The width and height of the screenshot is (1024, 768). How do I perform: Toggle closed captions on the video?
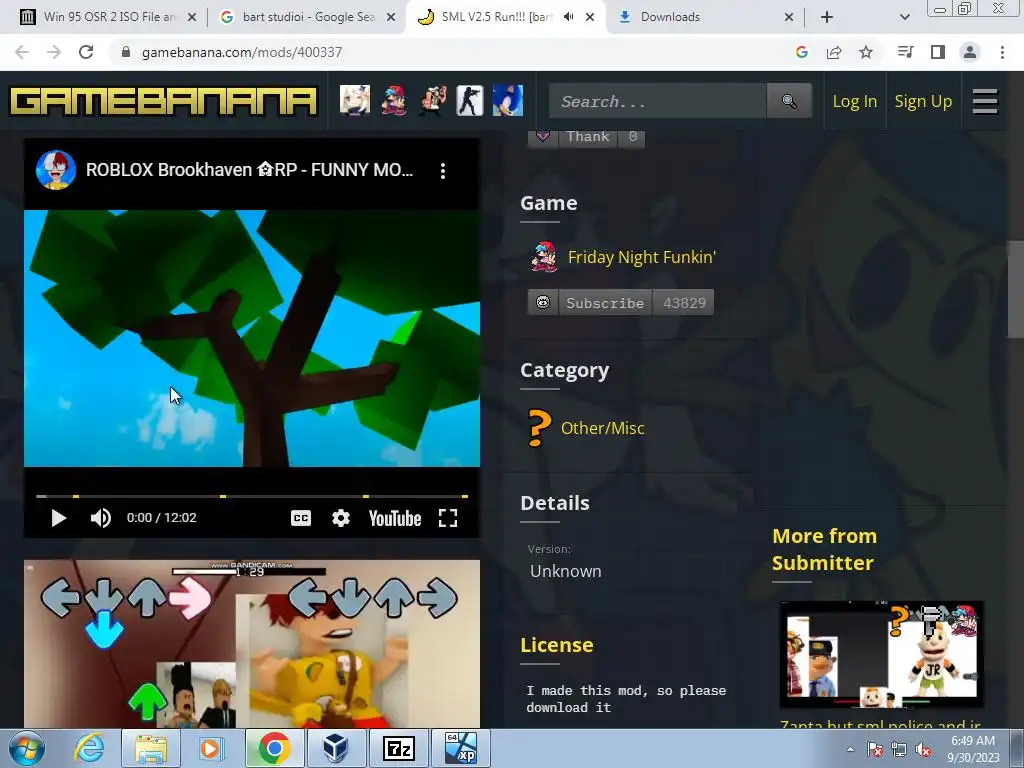300,518
